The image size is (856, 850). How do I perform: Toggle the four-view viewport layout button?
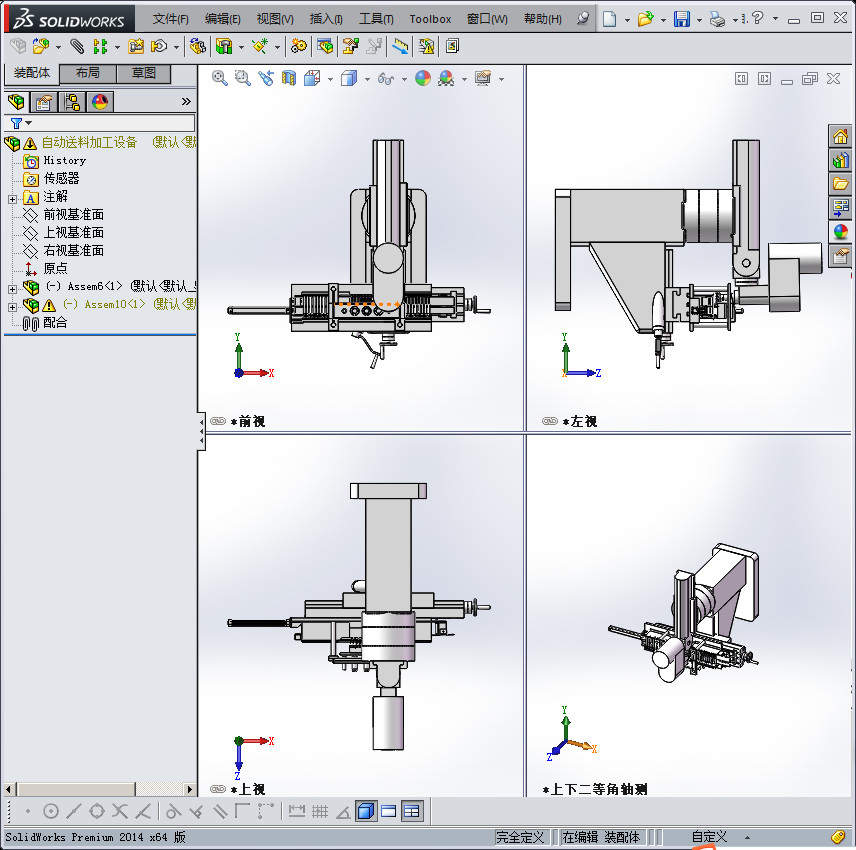[412, 811]
